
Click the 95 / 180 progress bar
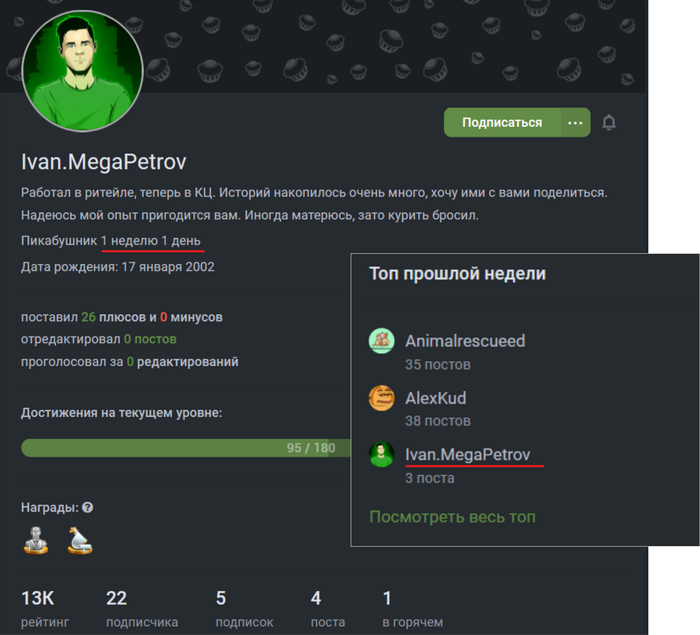[186, 448]
